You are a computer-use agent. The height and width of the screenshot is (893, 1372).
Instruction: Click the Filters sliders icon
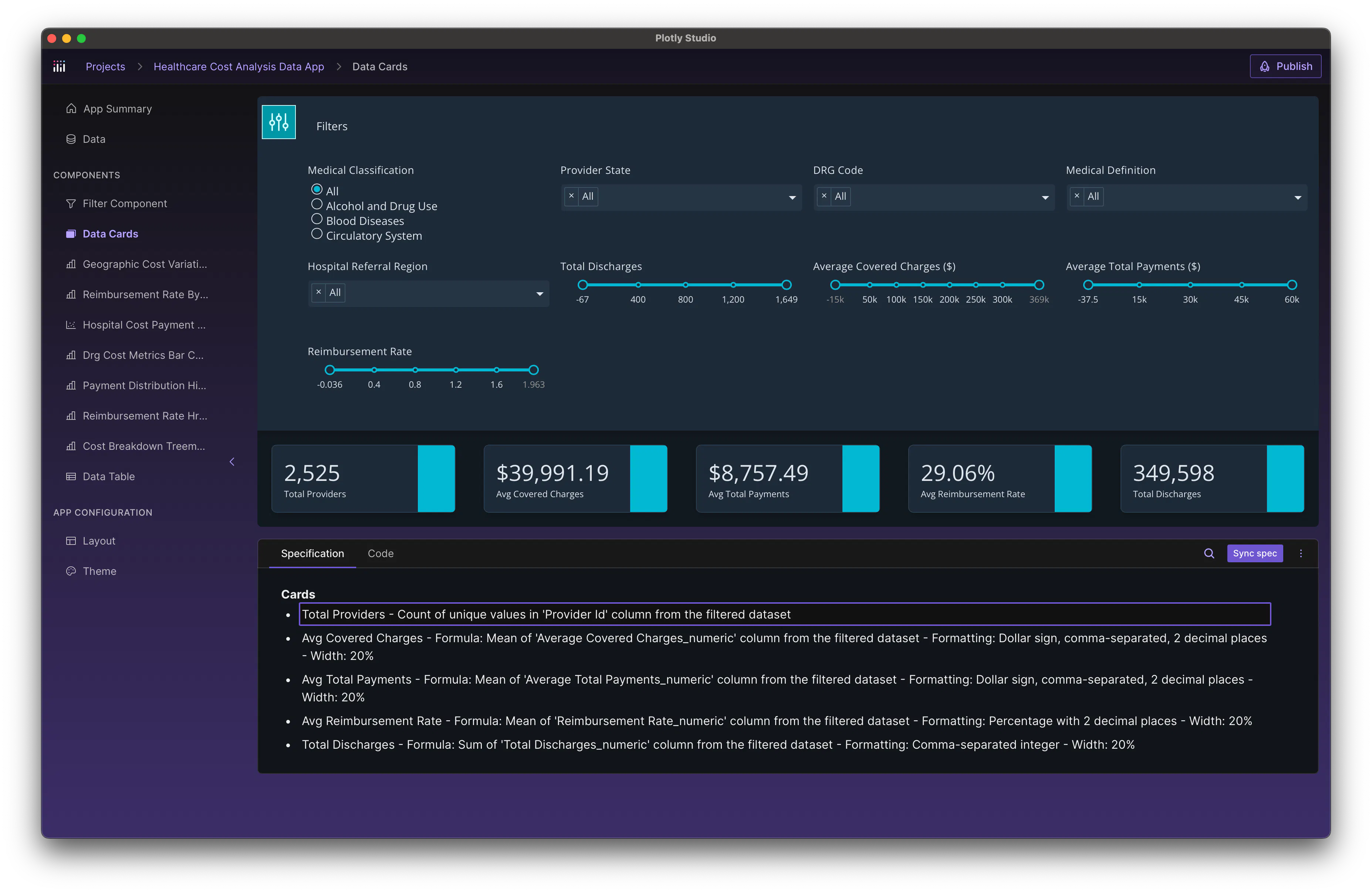pyautogui.click(x=278, y=122)
